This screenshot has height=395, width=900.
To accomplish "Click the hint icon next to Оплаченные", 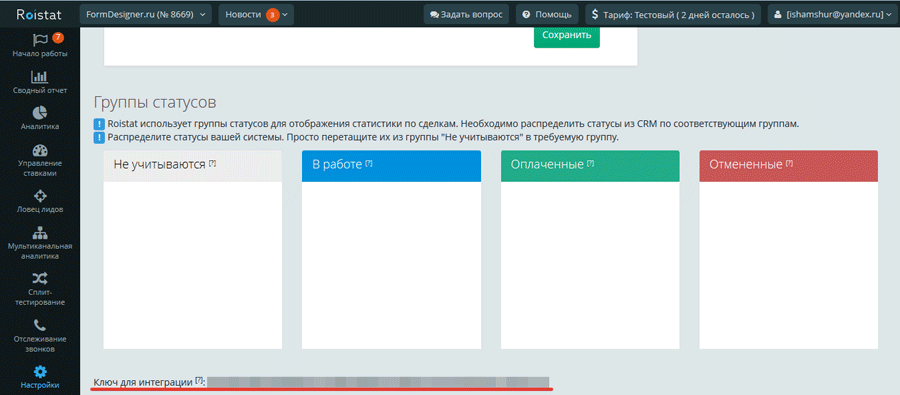I will [591, 164].
